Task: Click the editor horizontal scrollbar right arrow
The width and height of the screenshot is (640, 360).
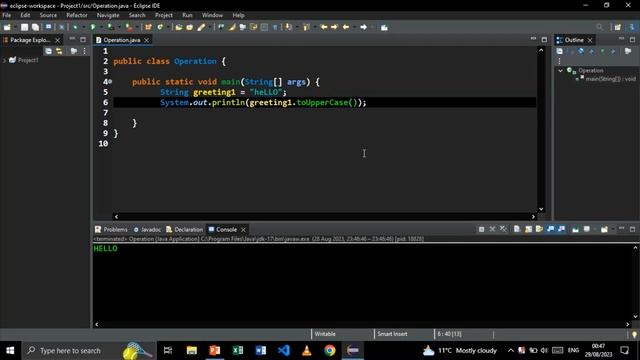Action: click(x=533, y=217)
